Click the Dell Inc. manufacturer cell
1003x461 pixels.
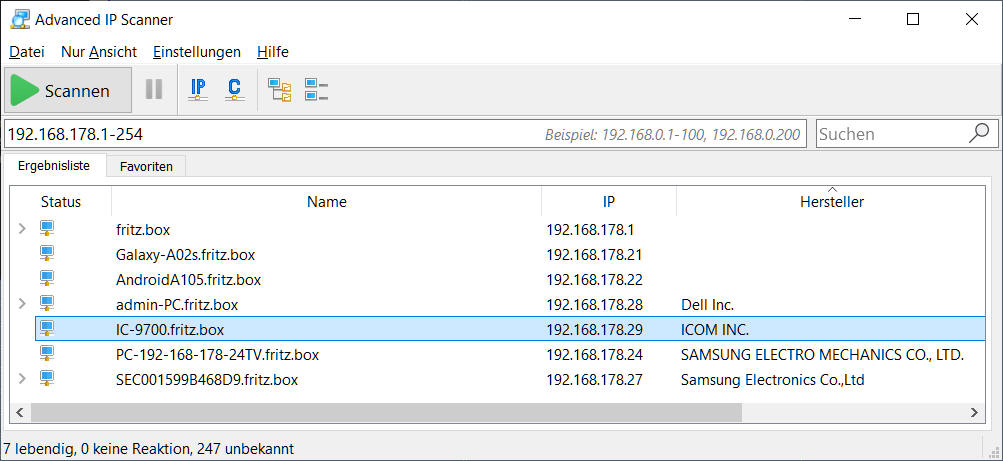(x=707, y=304)
